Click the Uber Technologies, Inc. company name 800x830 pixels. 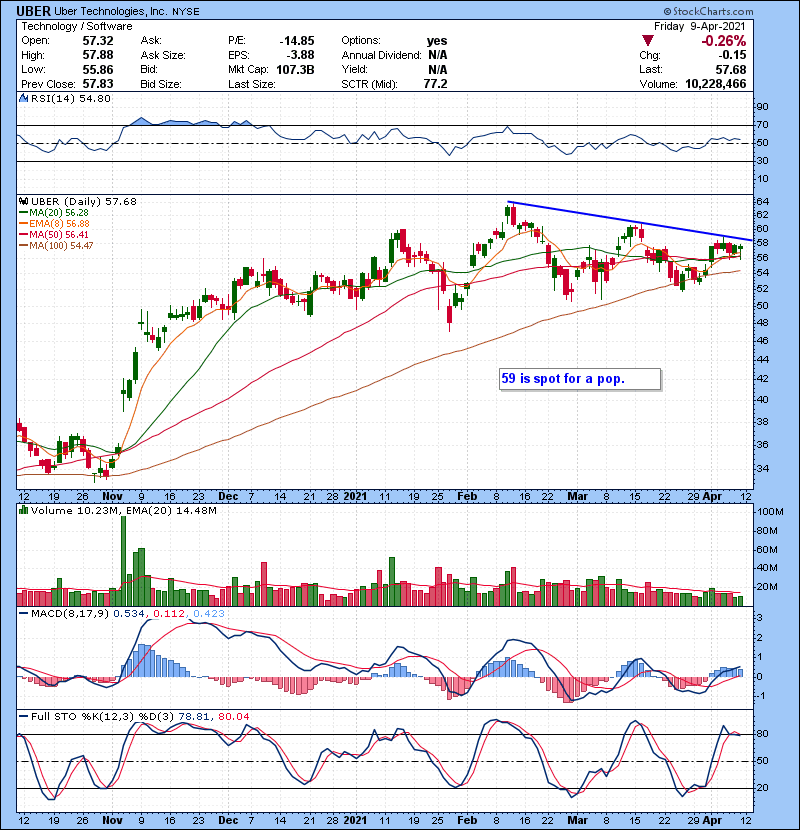click(x=111, y=11)
